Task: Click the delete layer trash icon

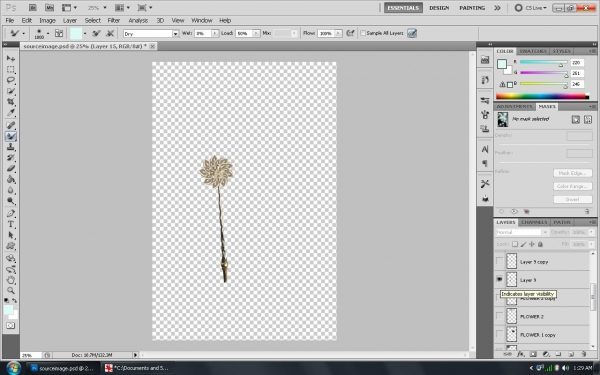Action: pos(584,354)
